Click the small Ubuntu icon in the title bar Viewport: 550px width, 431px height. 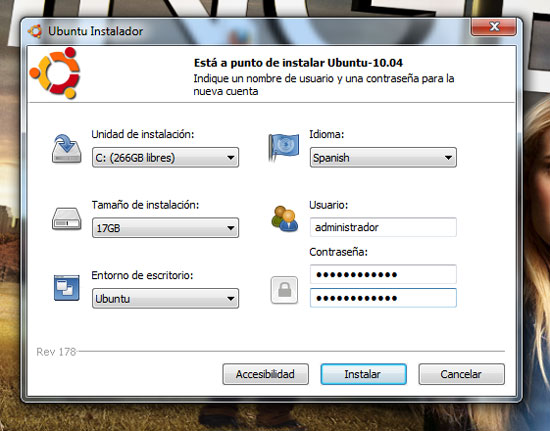35,31
